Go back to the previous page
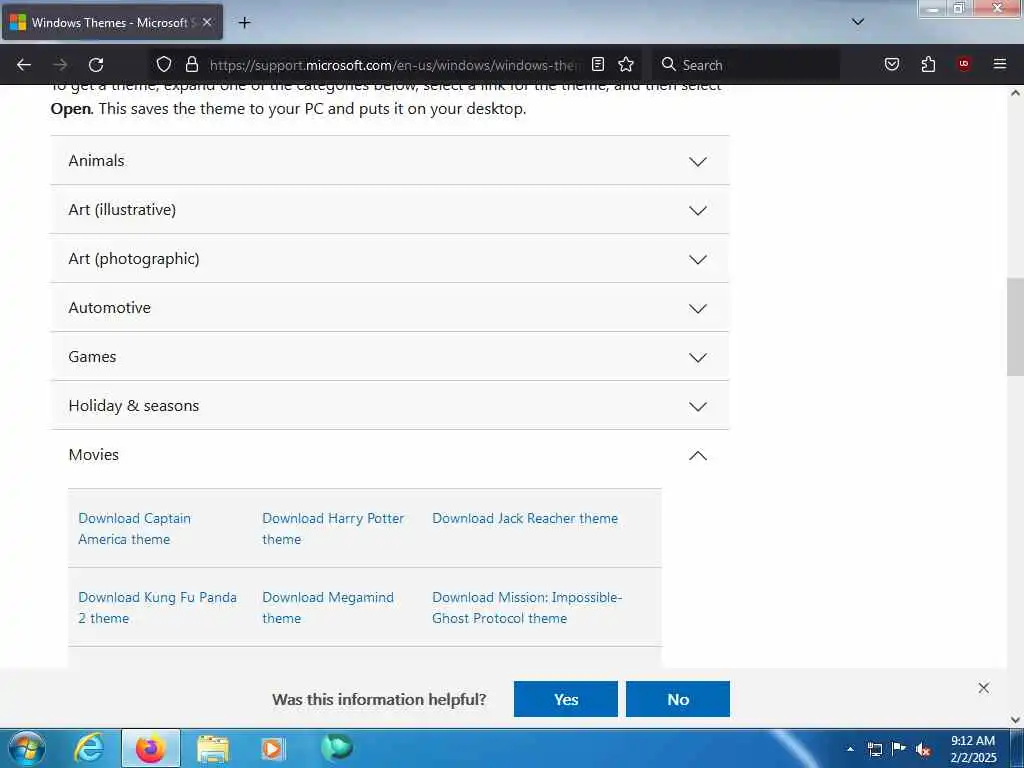Image resolution: width=1024 pixels, height=768 pixels. [x=24, y=65]
